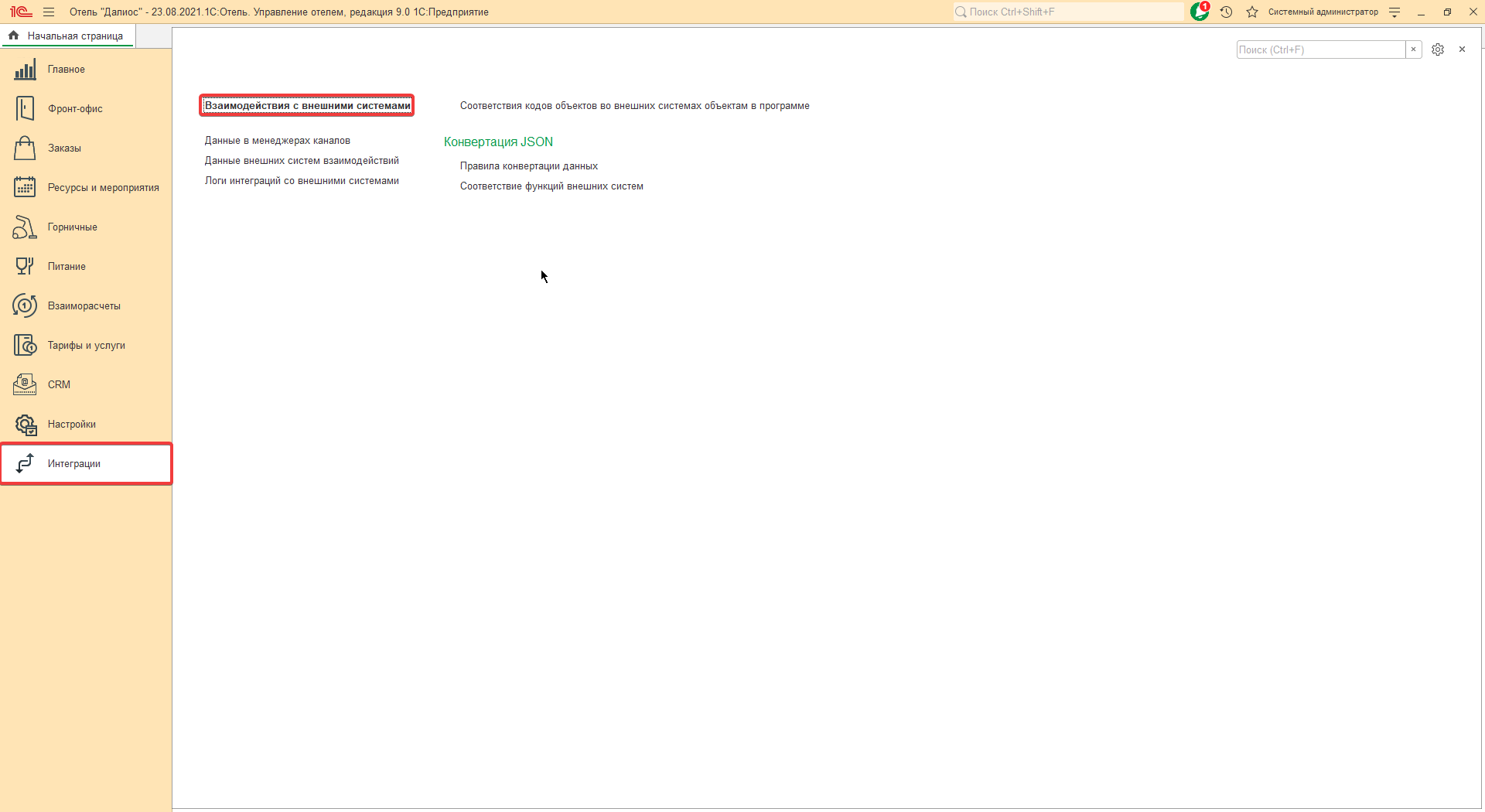Screen dimensions: 1485x812
Task: Open the hamburger main menu
Action: [49, 12]
